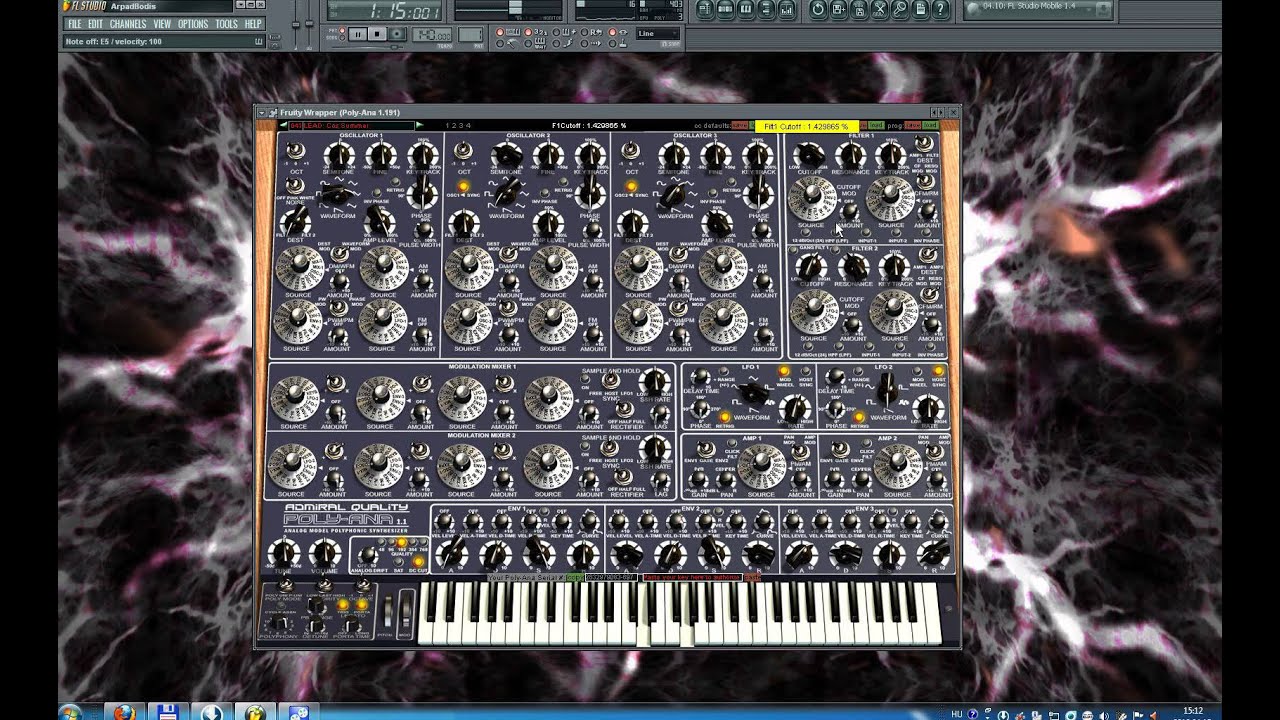Screen dimensions: 1280x720
Task: Click the pitch wheel next to keyboard
Action: tap(388, 610)
